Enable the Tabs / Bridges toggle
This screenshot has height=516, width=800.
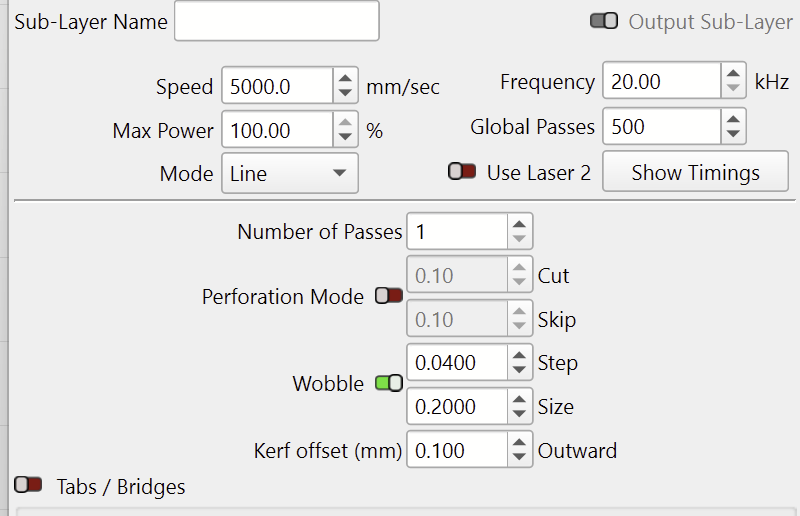(28, 486)
